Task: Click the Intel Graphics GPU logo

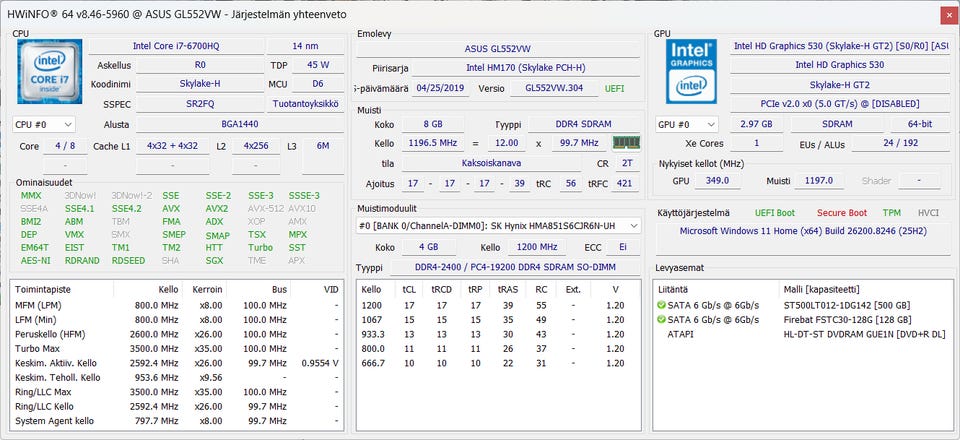Action: point(691,71)
